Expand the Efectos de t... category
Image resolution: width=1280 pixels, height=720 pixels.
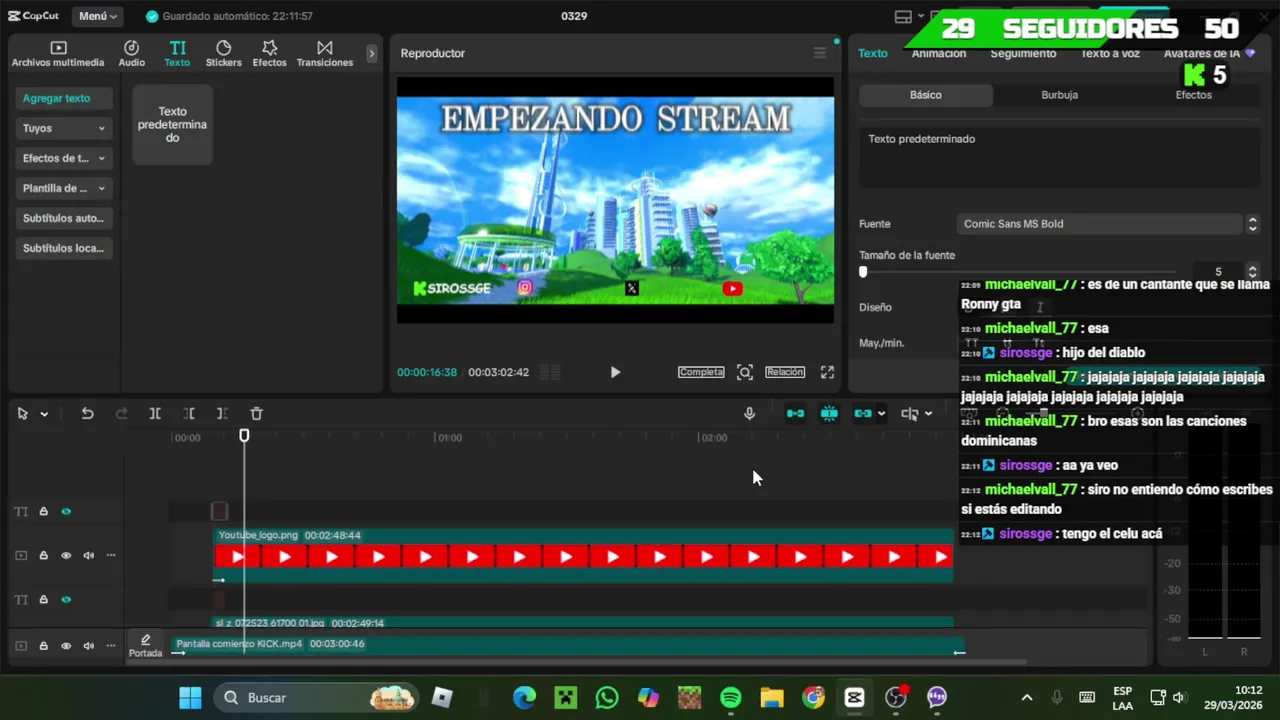tap(64, 158)
